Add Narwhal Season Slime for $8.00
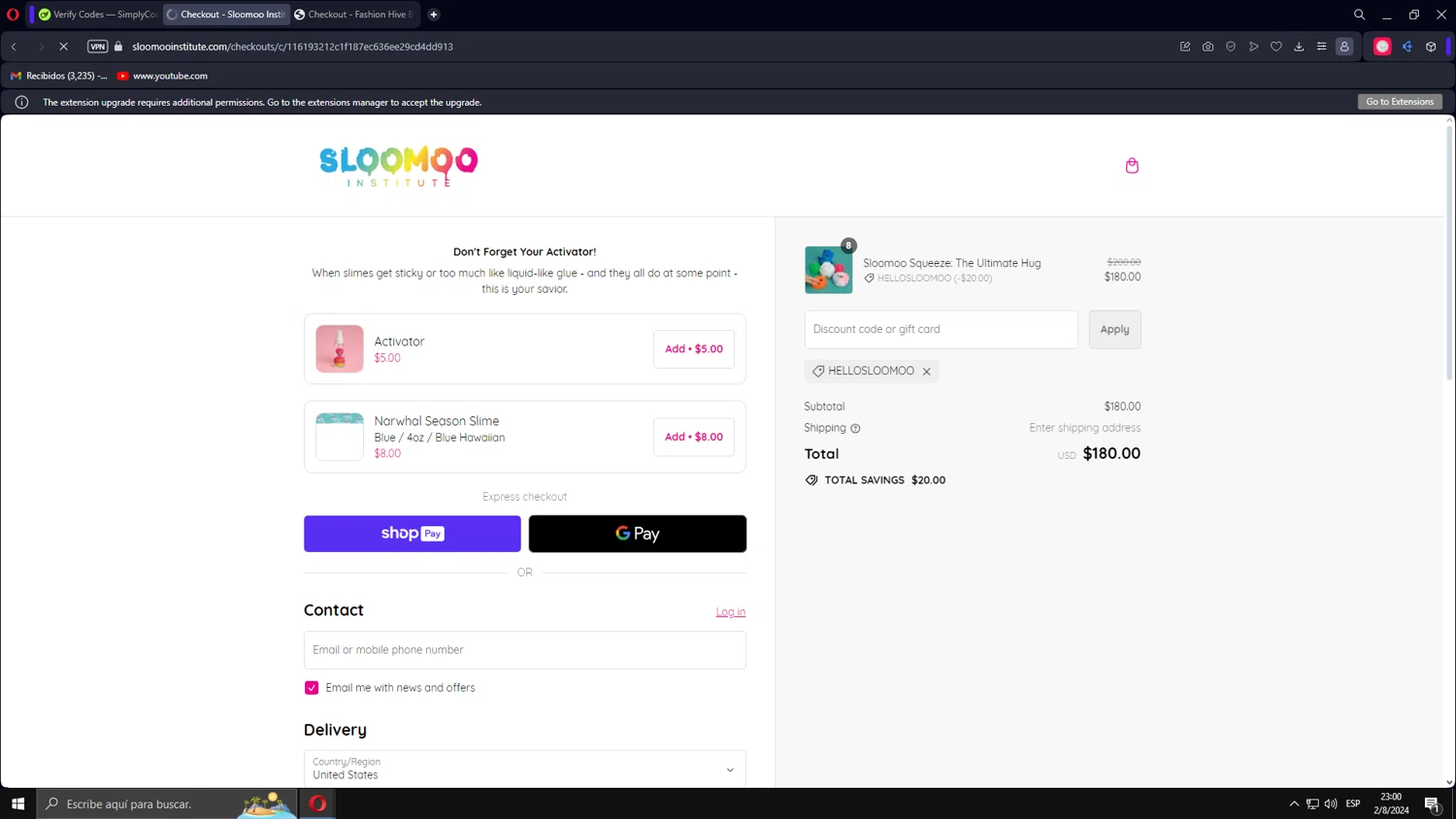Screen dimensions: 1456x819 coord(694,437)
